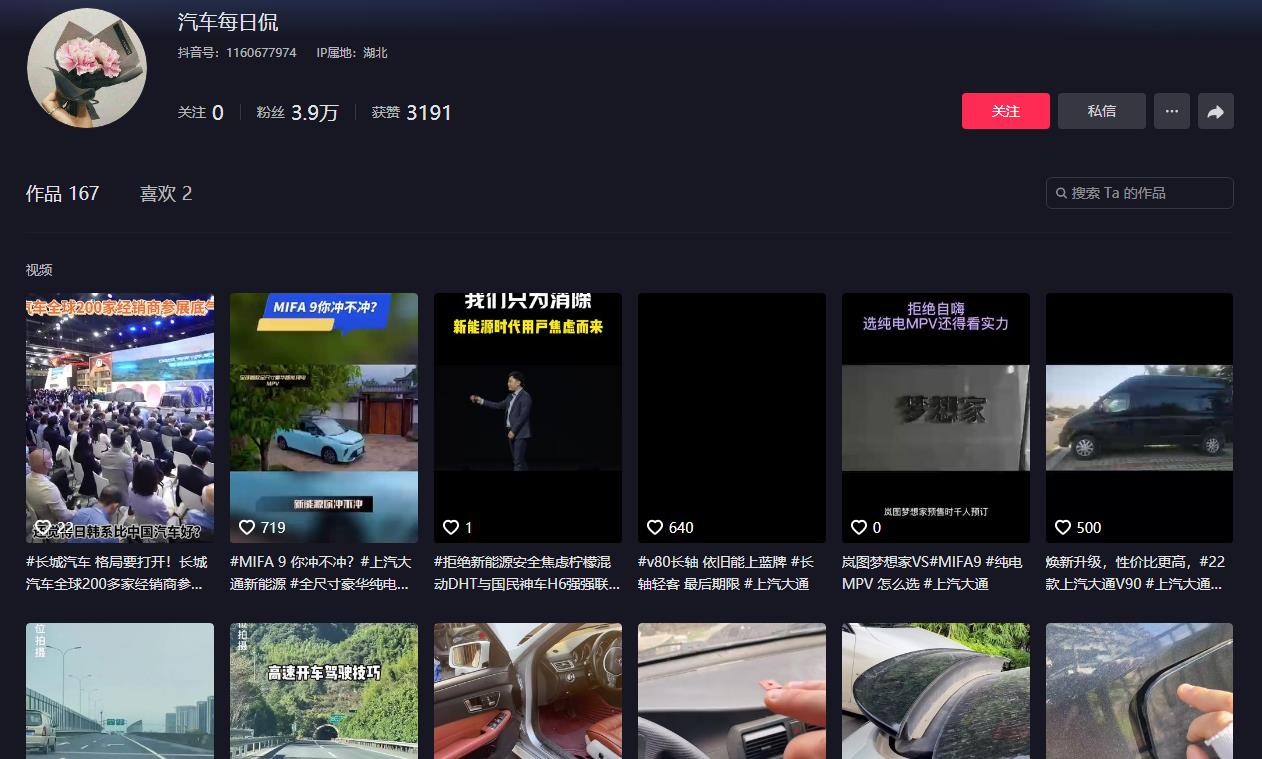Switch to the 作品 167 tab
1262x759 pixels.
[62, 193]
